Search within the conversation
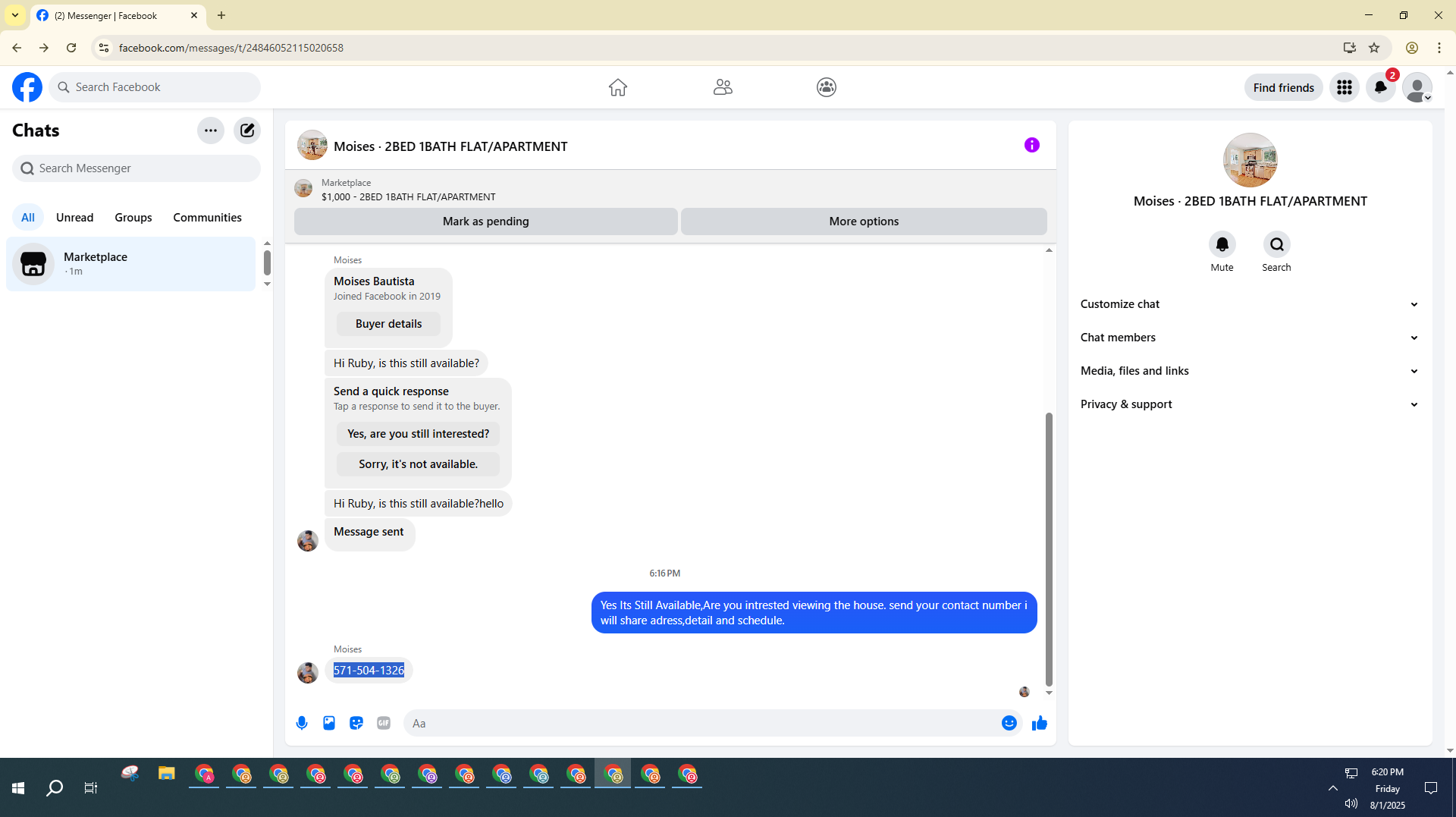 coord(1277,244)
